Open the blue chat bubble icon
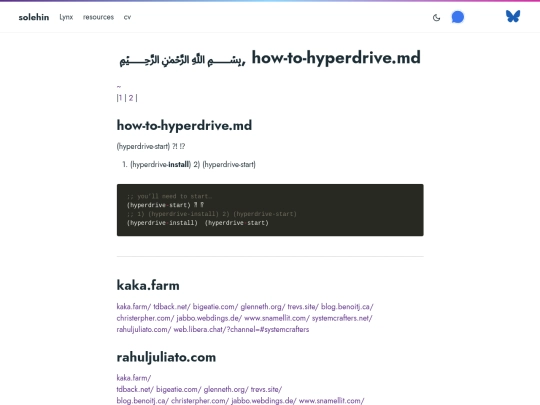The image size is (540, 405). click(x=458, y=17)
